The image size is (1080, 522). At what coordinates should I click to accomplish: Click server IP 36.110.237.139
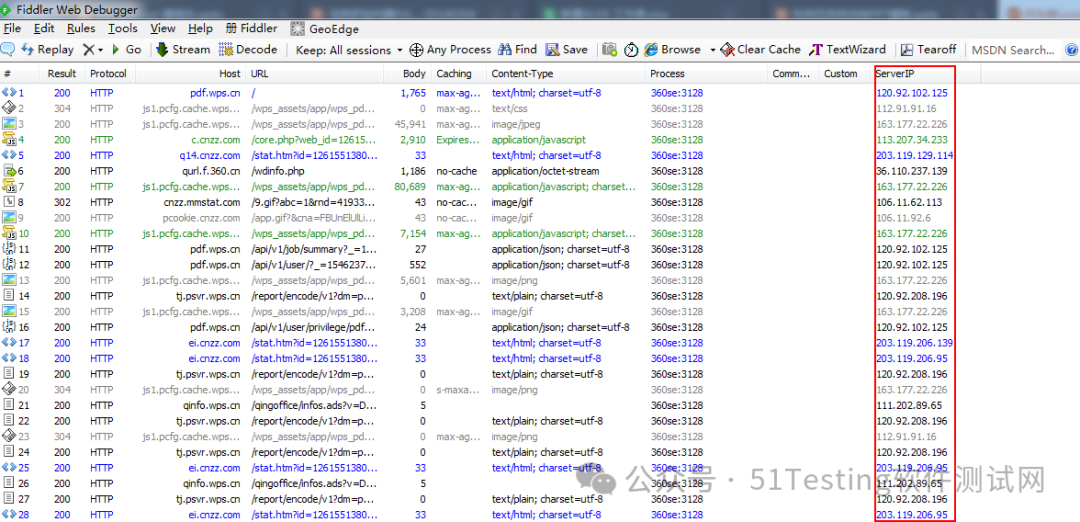pyautogui.click(x=912, y=171)
